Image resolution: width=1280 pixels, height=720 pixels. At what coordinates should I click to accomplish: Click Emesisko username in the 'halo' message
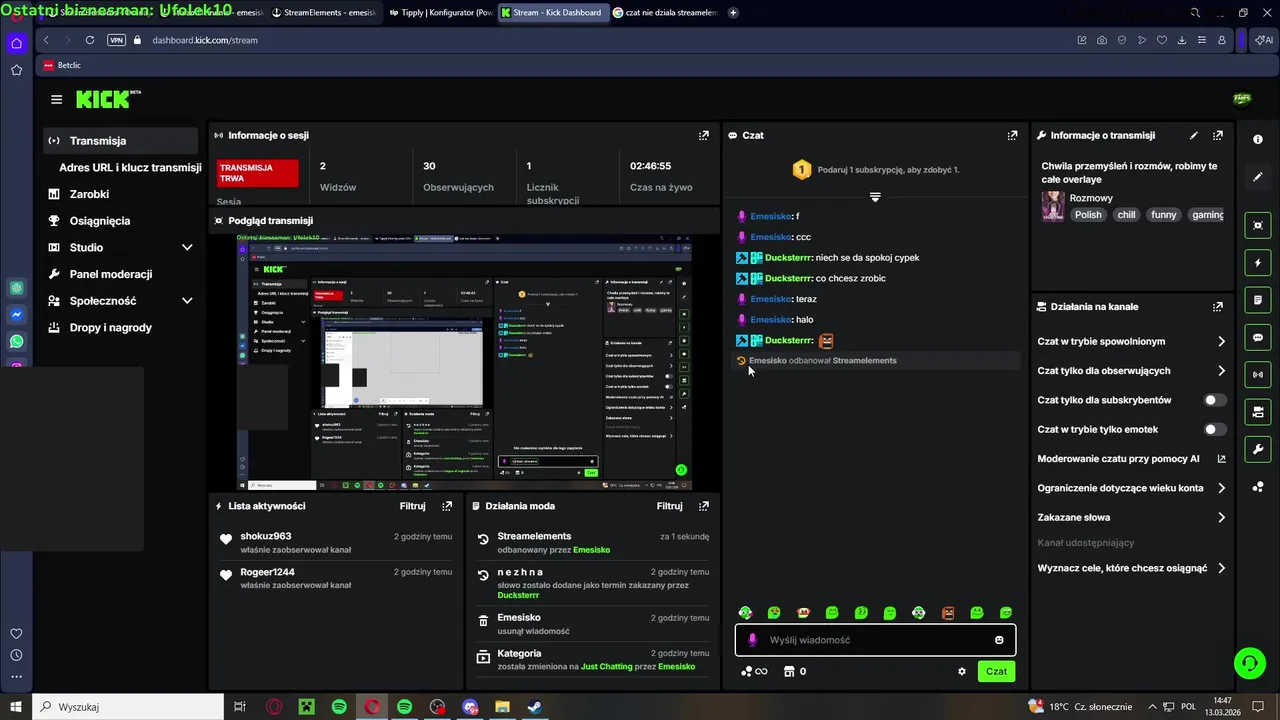pyautogui.click(x=771, y=320)
